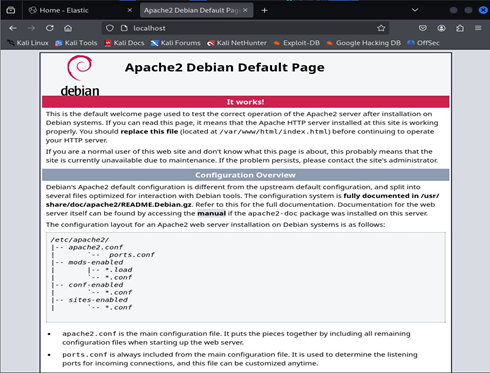Click the /etc/apache2/ line in code block
The height and width of the screenshot is (373, 490).
(80, 240)
